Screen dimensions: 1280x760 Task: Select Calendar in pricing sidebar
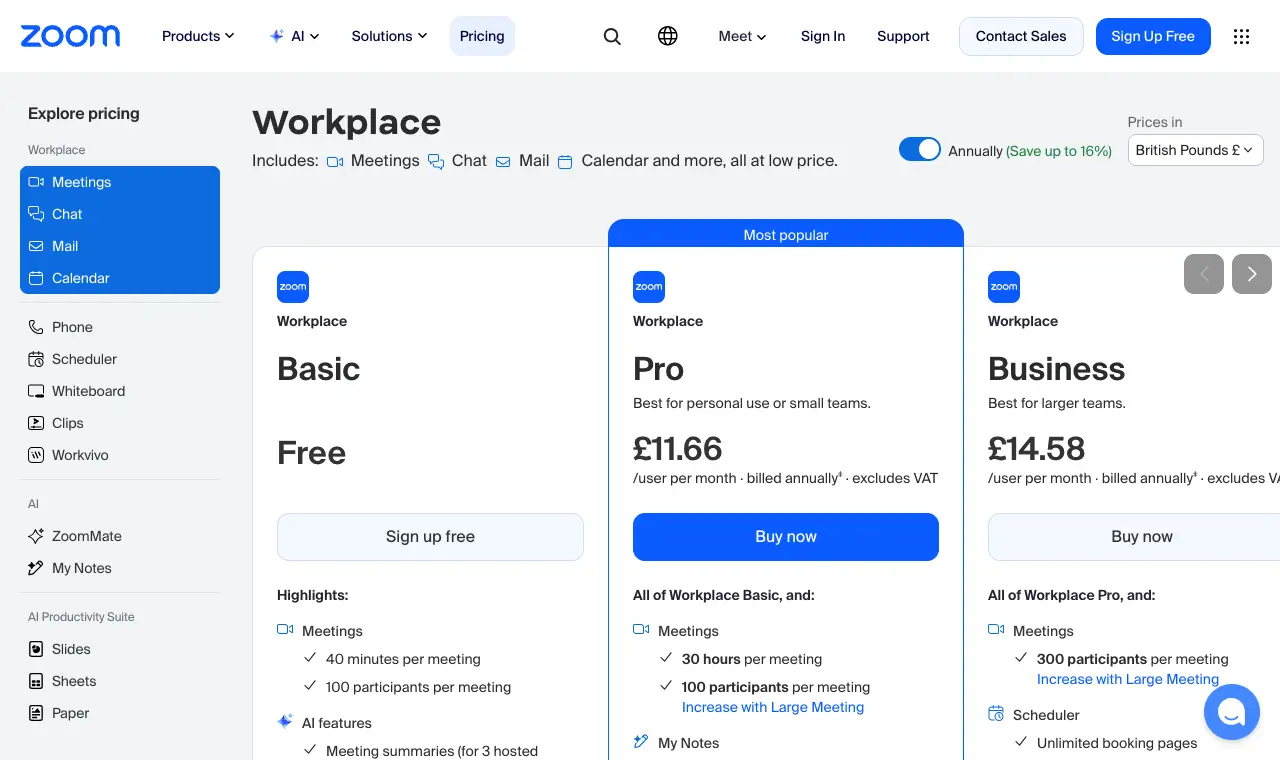pos(120,278)
